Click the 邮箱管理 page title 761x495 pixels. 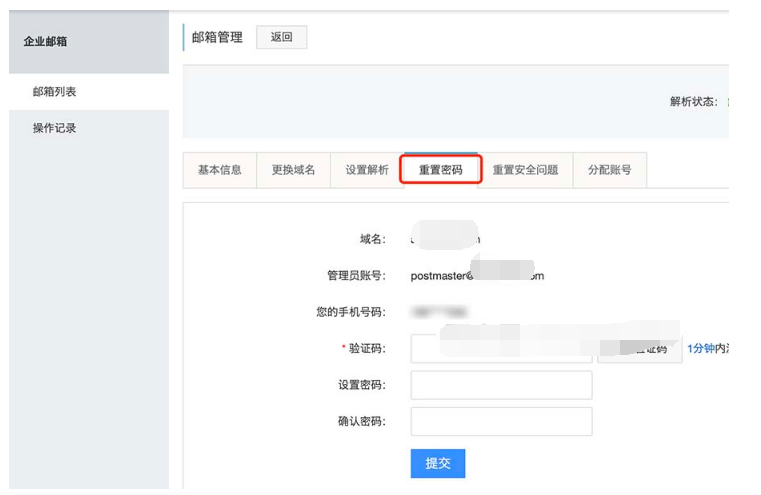pos(217,37)
